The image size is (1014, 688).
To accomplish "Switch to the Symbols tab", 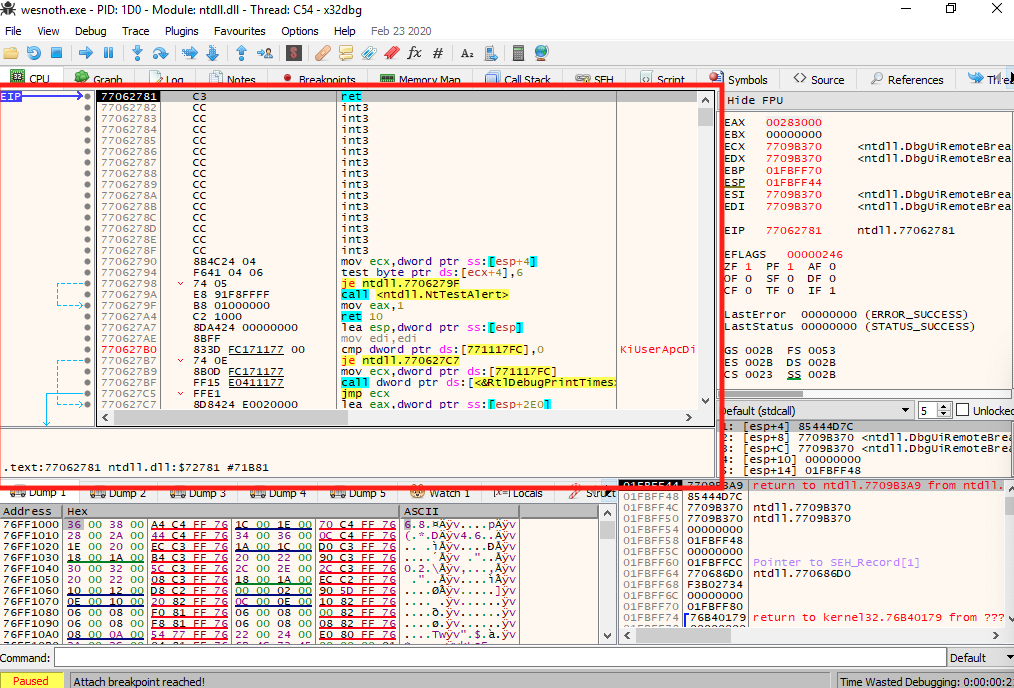I will (x=739, y=80).
